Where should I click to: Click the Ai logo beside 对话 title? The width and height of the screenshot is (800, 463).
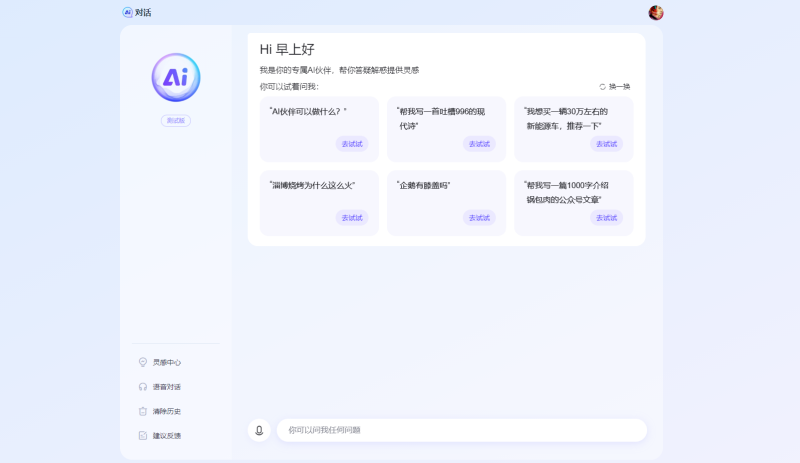coord(127,13)
